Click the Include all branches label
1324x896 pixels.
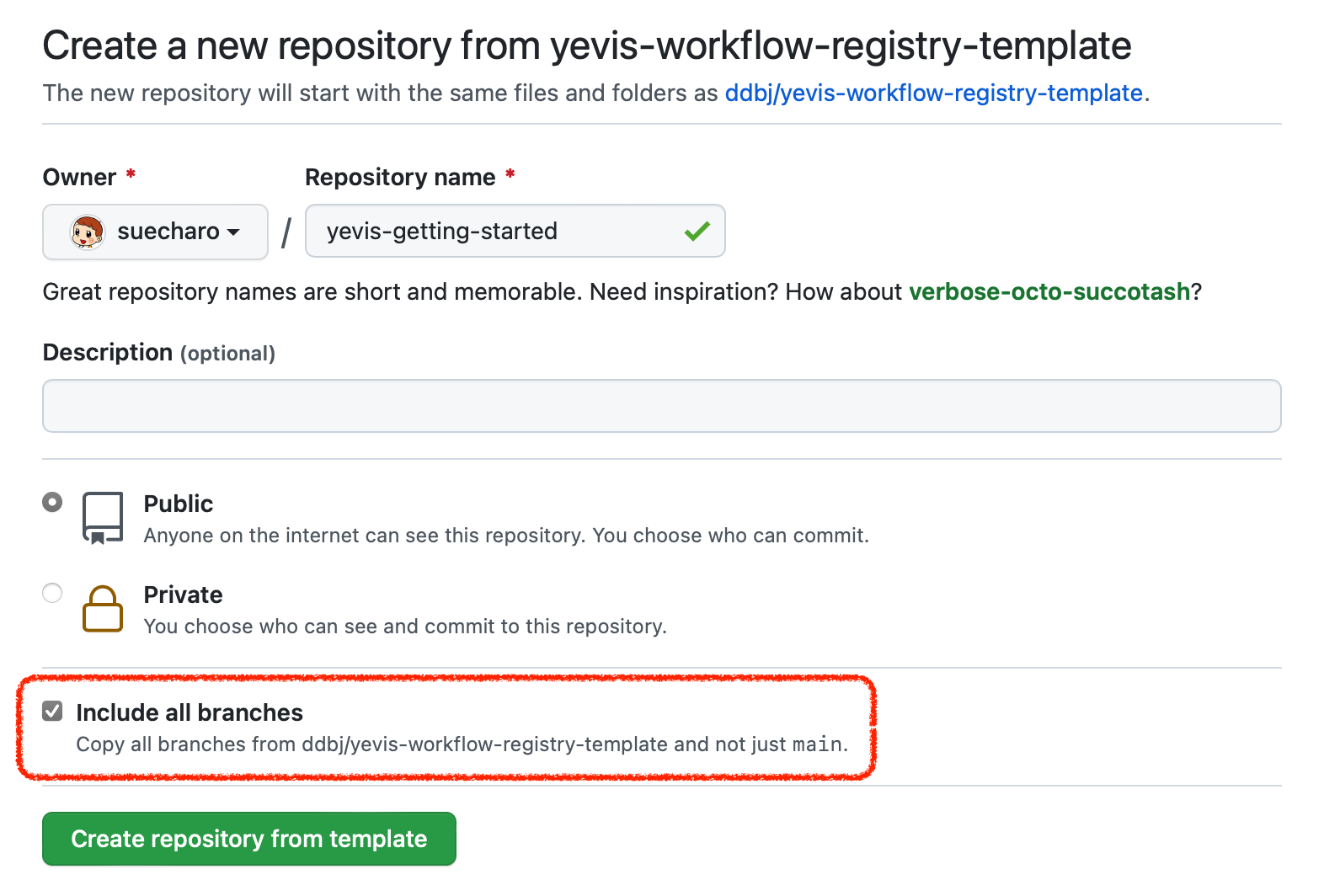(190, 712)
